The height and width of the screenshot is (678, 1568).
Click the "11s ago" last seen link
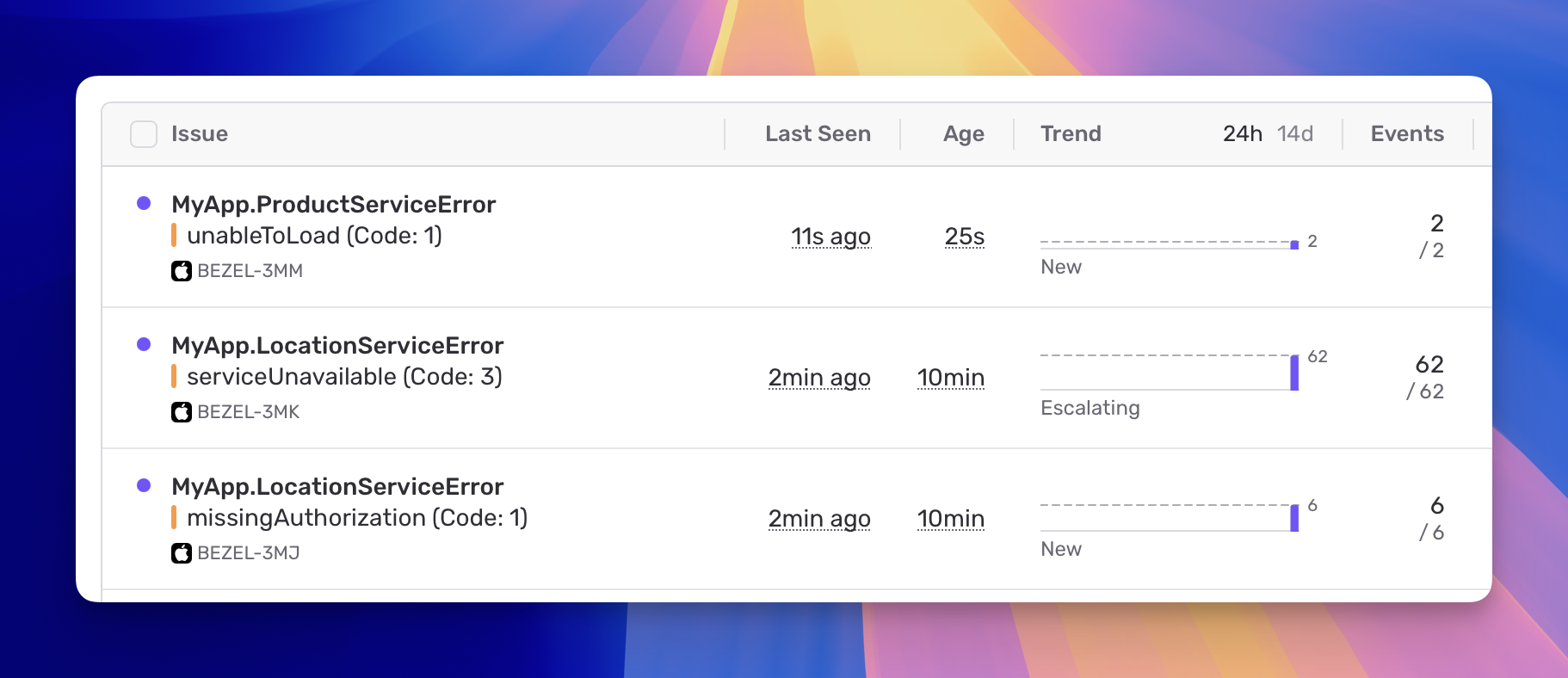[830, 236]
